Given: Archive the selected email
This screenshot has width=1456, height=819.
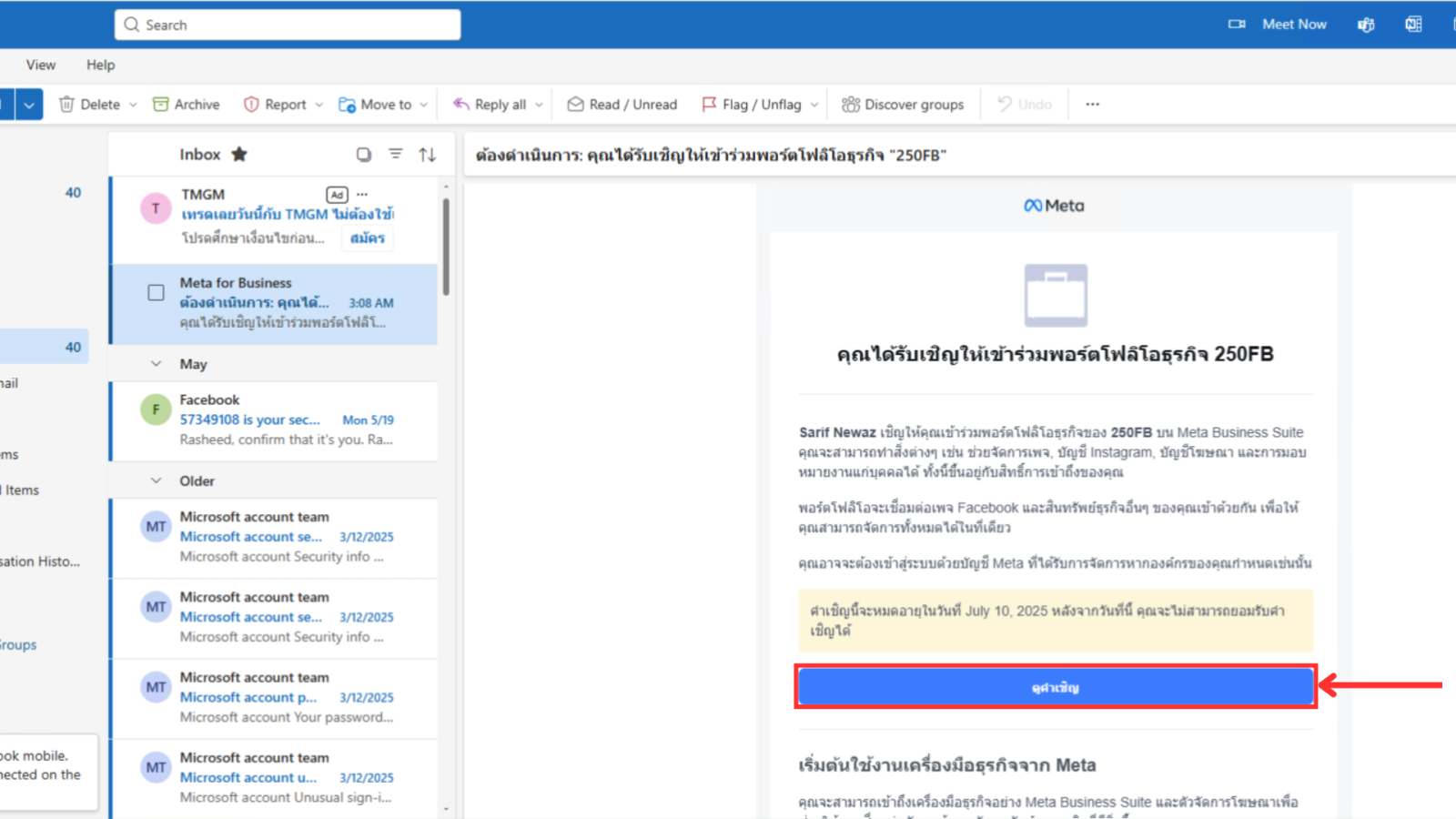Looking at the screenshot, I should tap(186, 105).
